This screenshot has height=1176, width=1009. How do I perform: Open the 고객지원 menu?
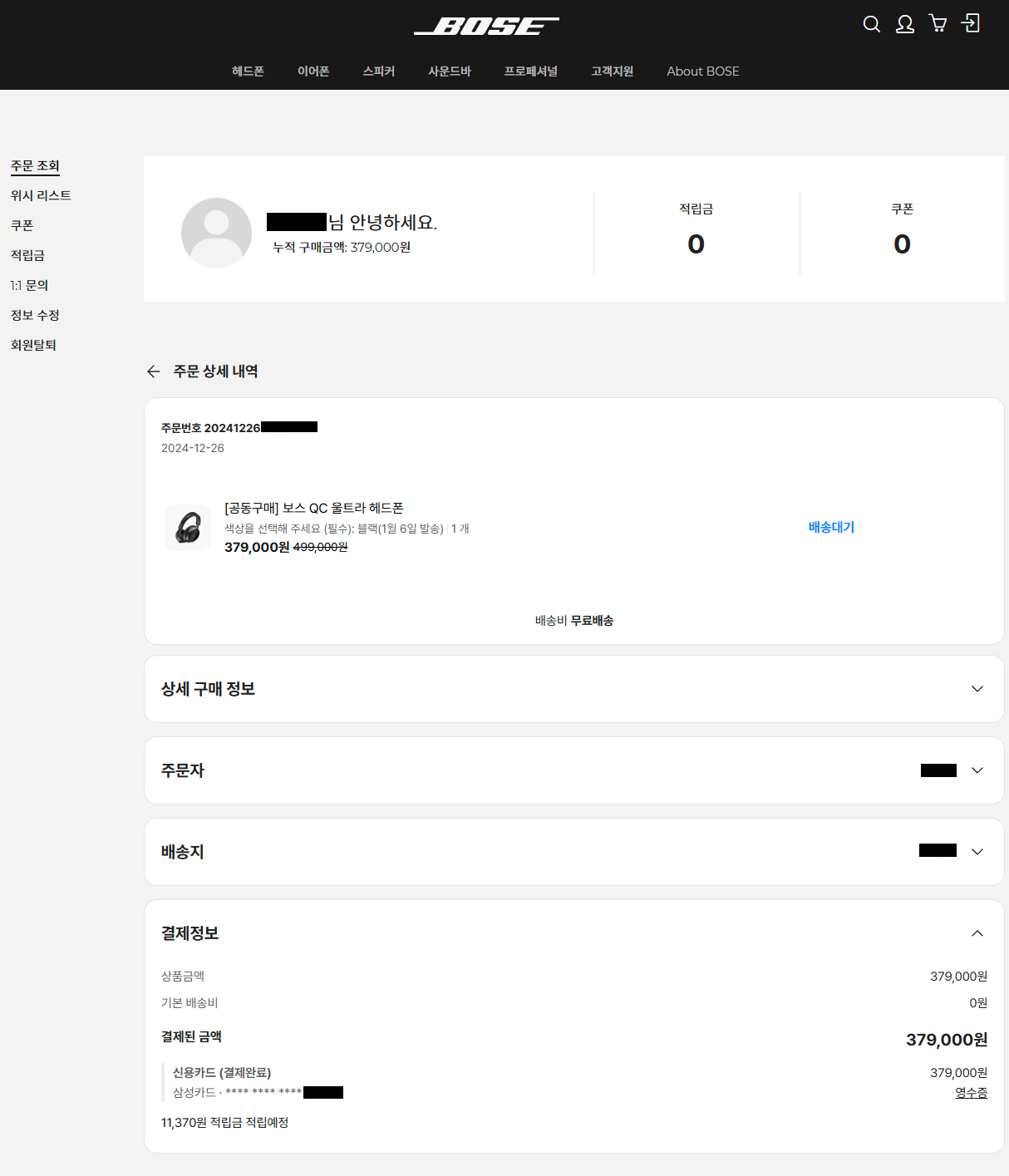tap(613, 71)
